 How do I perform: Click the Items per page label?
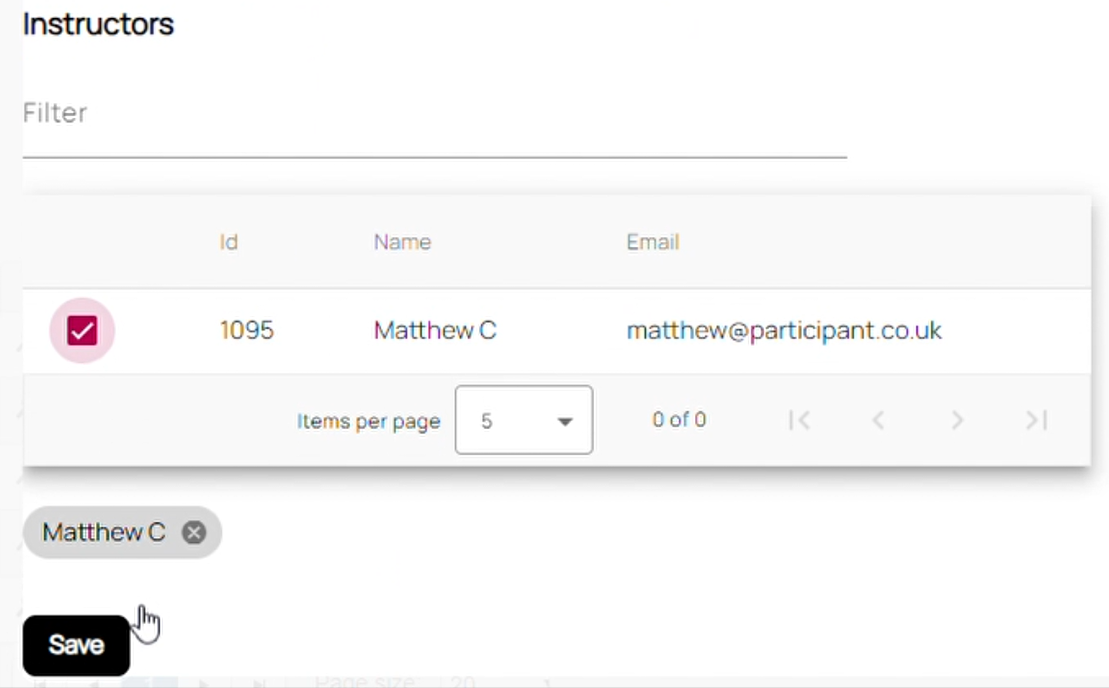coord(368,422)
